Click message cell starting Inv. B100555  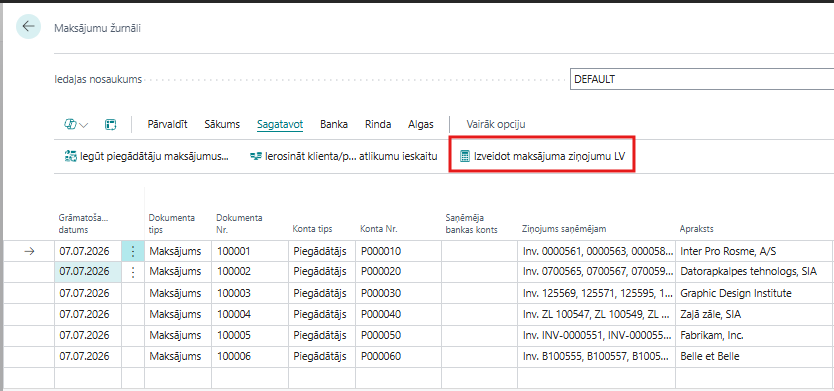(x=596, y=356)
